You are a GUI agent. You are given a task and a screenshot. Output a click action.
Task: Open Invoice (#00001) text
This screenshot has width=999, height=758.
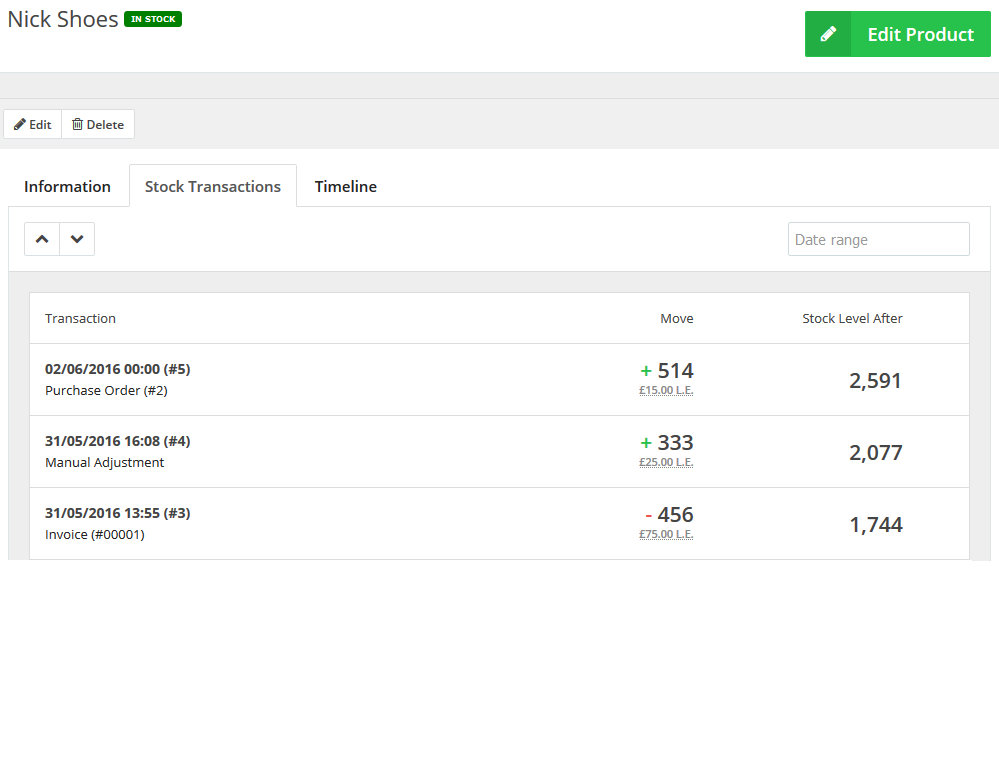click(x=95, y=534)
